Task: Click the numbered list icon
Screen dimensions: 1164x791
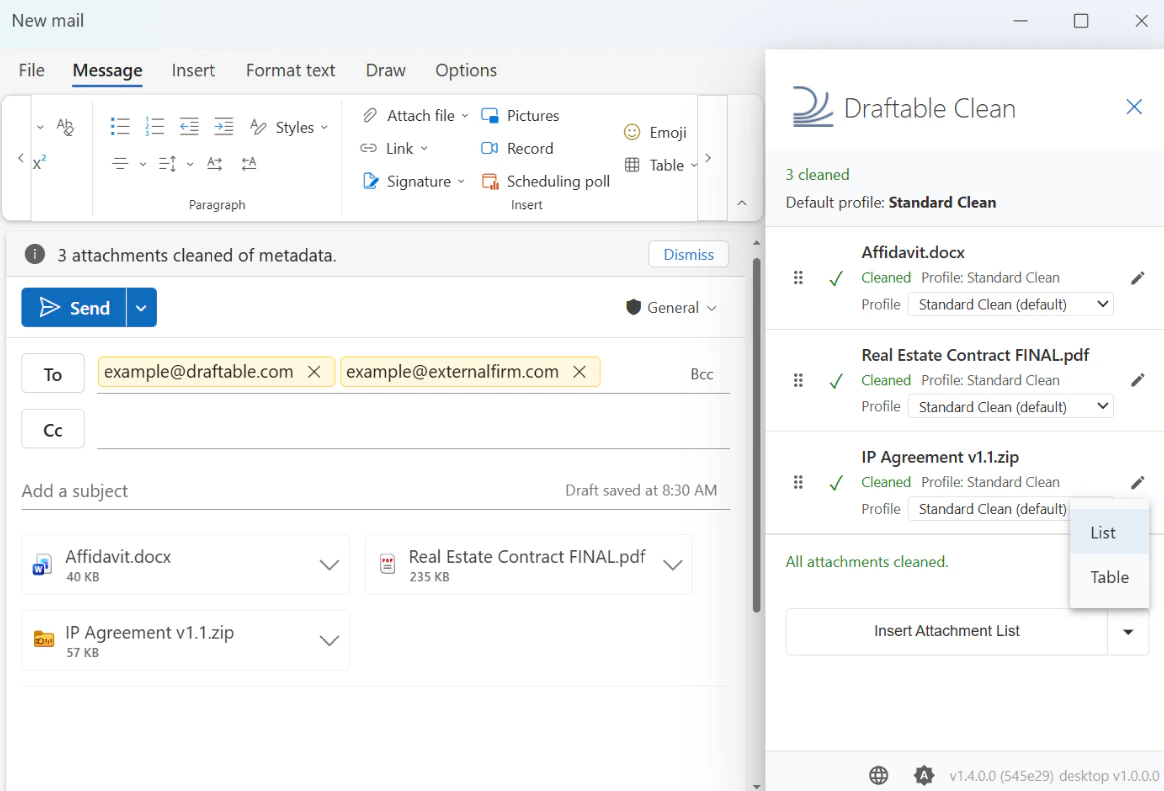Action: click(154, 127)
